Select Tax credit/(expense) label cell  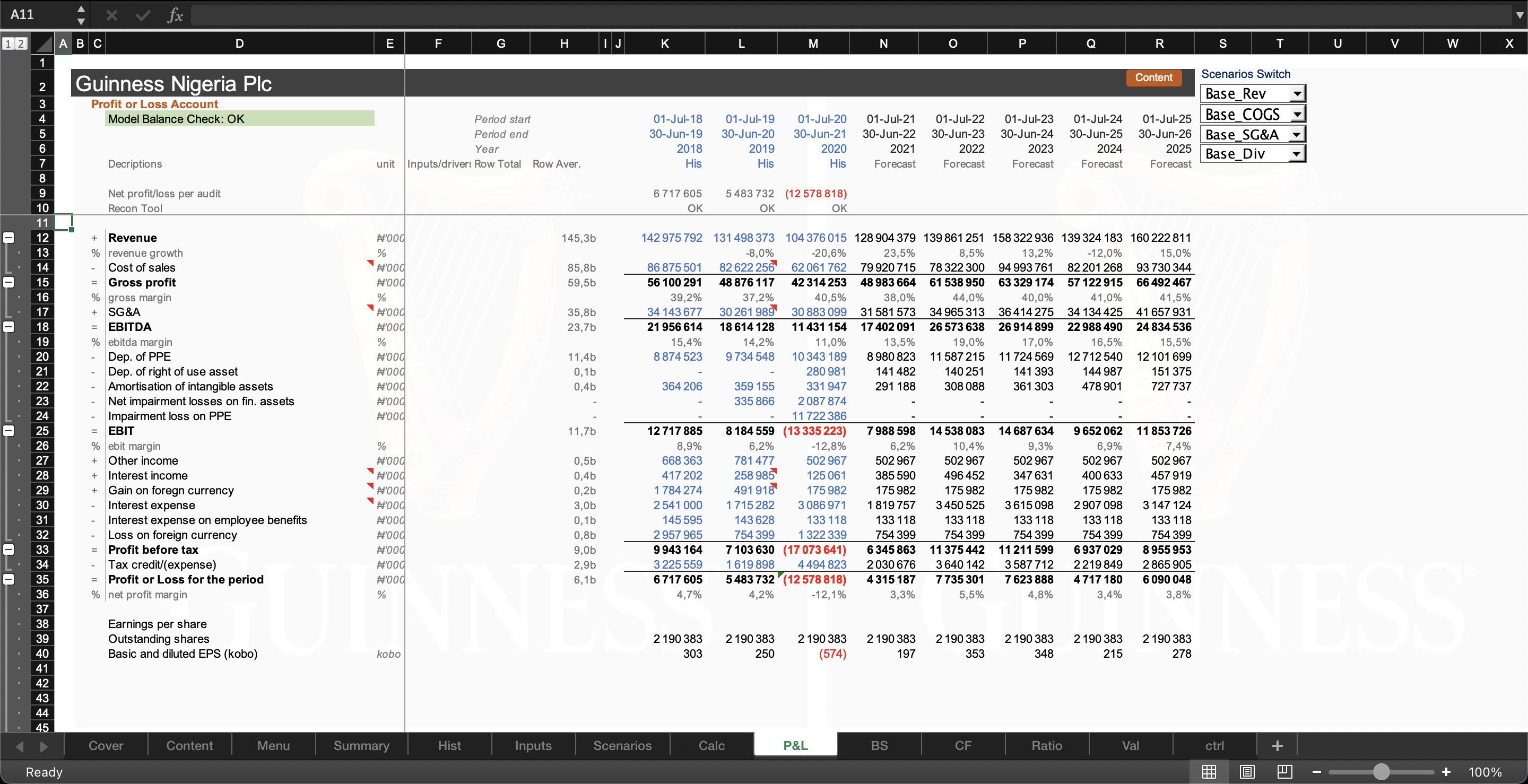(x=240, y=564)
